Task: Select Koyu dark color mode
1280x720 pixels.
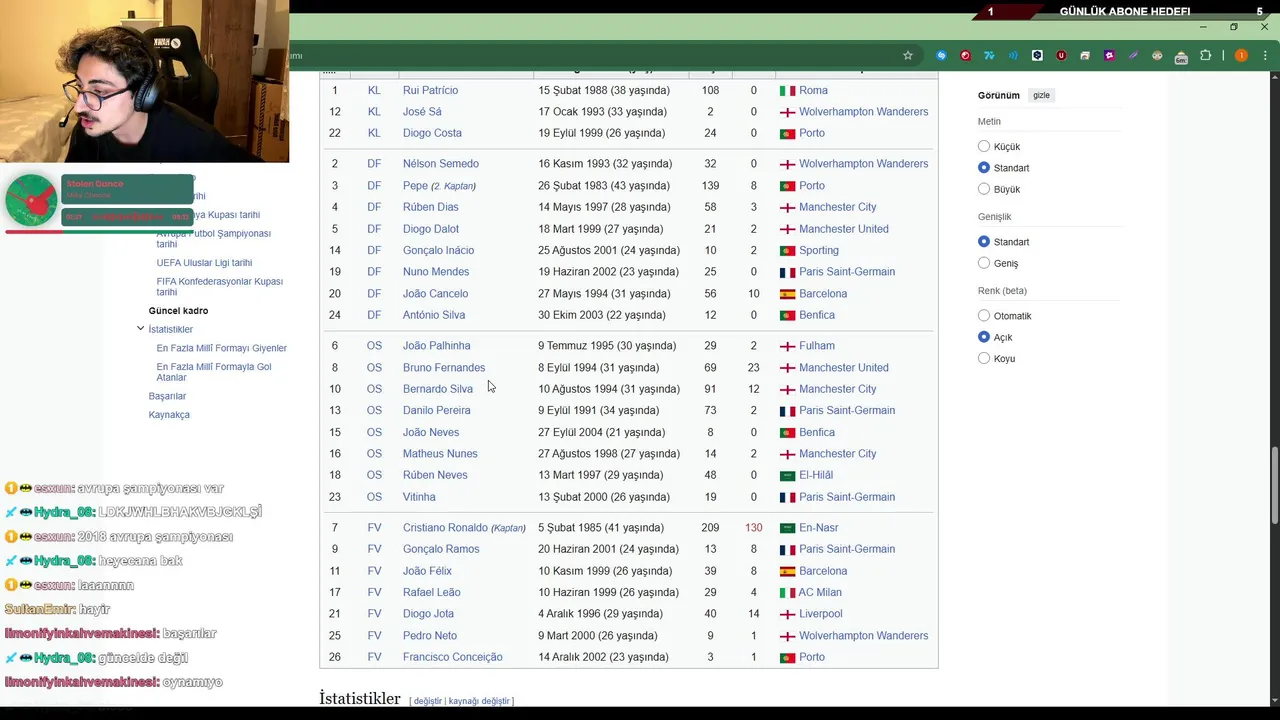Action: tap(984, 358)
